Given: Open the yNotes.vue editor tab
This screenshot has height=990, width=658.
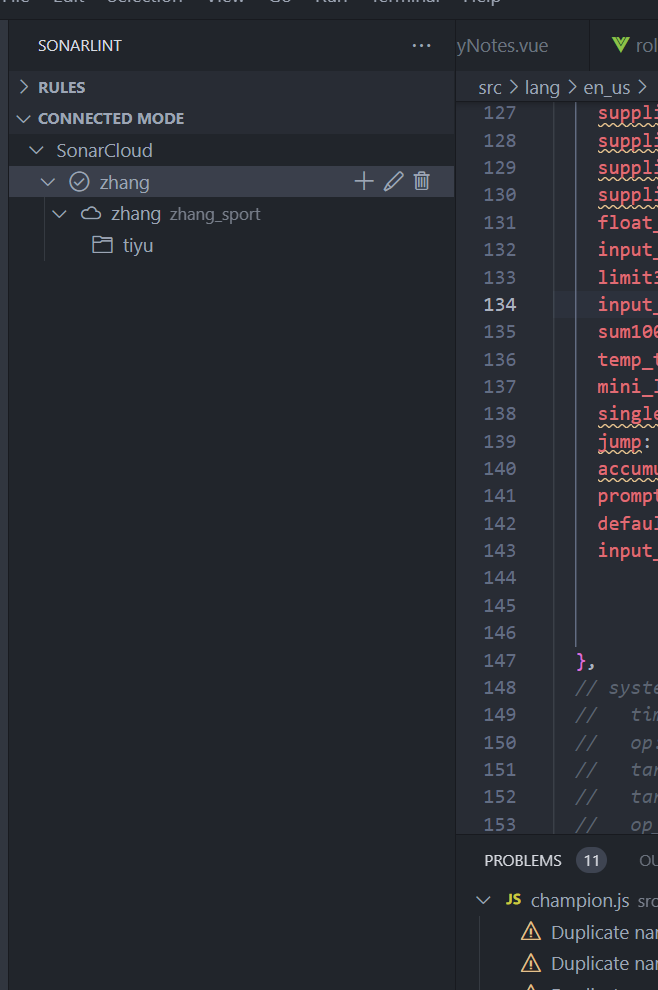Looking at the screenshot, I should [502, 46].
